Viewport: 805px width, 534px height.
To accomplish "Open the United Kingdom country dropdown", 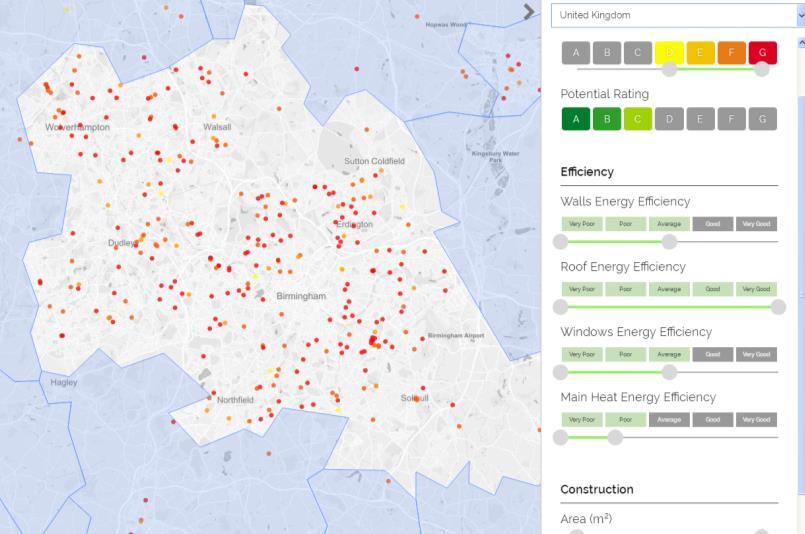I will pyautogui.click(x=678, y=15).
